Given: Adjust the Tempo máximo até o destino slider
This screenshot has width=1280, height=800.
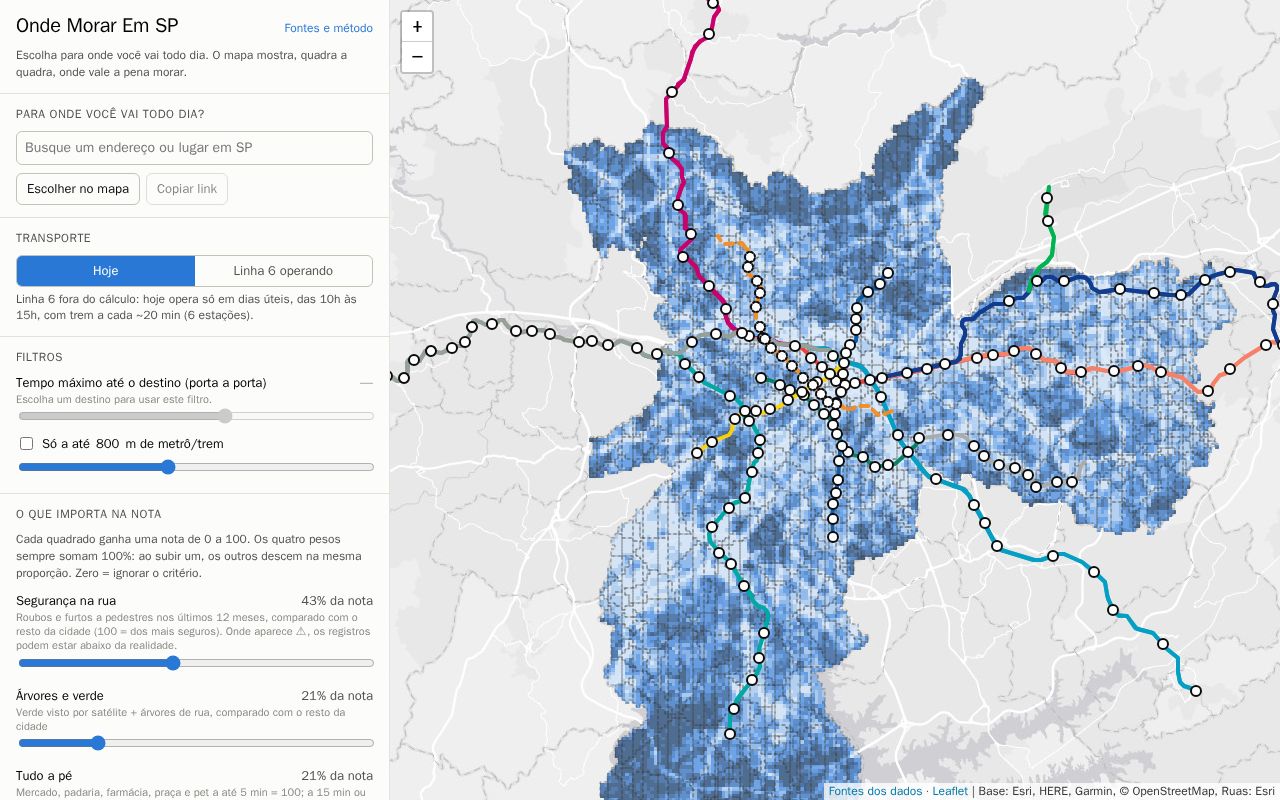Looking at the screenshot, I should [x=196, y=416].
